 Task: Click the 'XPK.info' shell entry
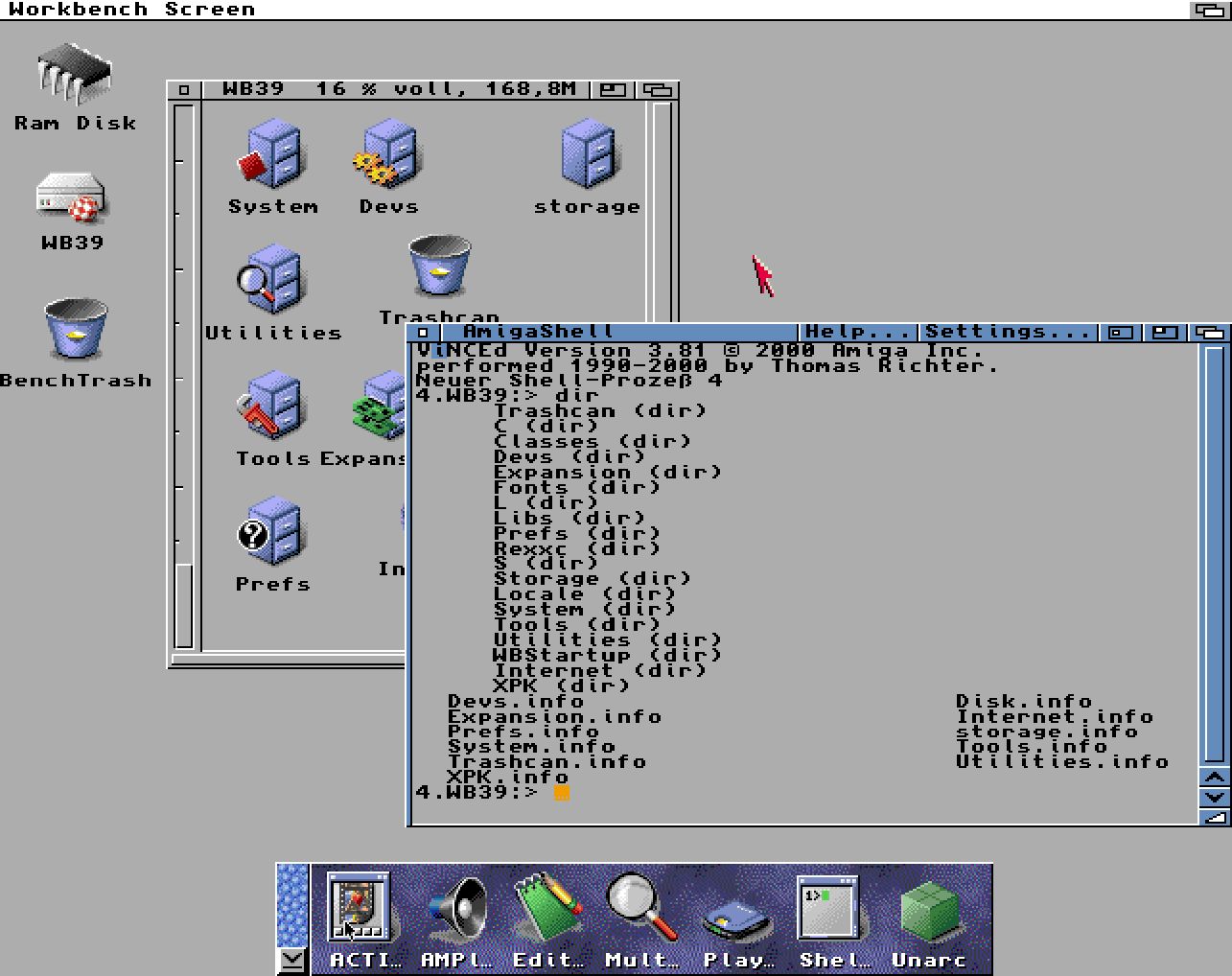[x=509, y=778]
